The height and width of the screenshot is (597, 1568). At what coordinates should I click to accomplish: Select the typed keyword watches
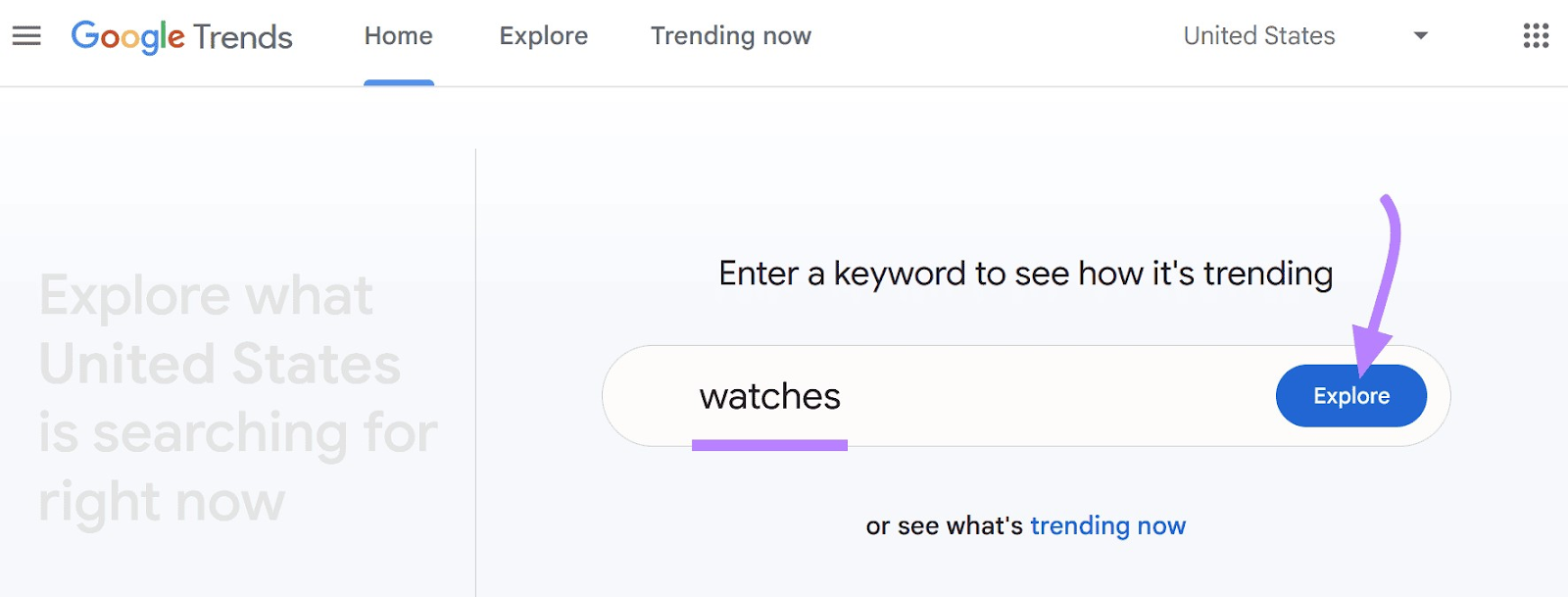tap(770, 396)
